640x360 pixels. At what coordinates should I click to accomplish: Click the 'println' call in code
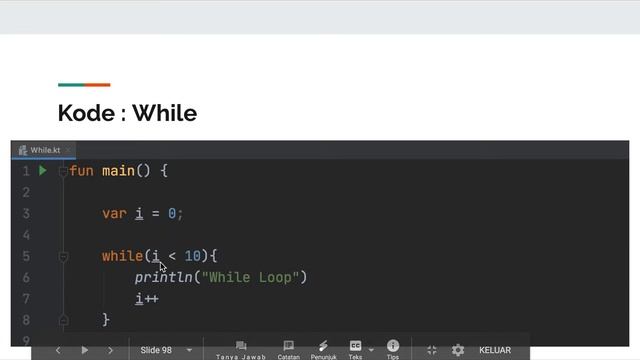tap(163, 278)
